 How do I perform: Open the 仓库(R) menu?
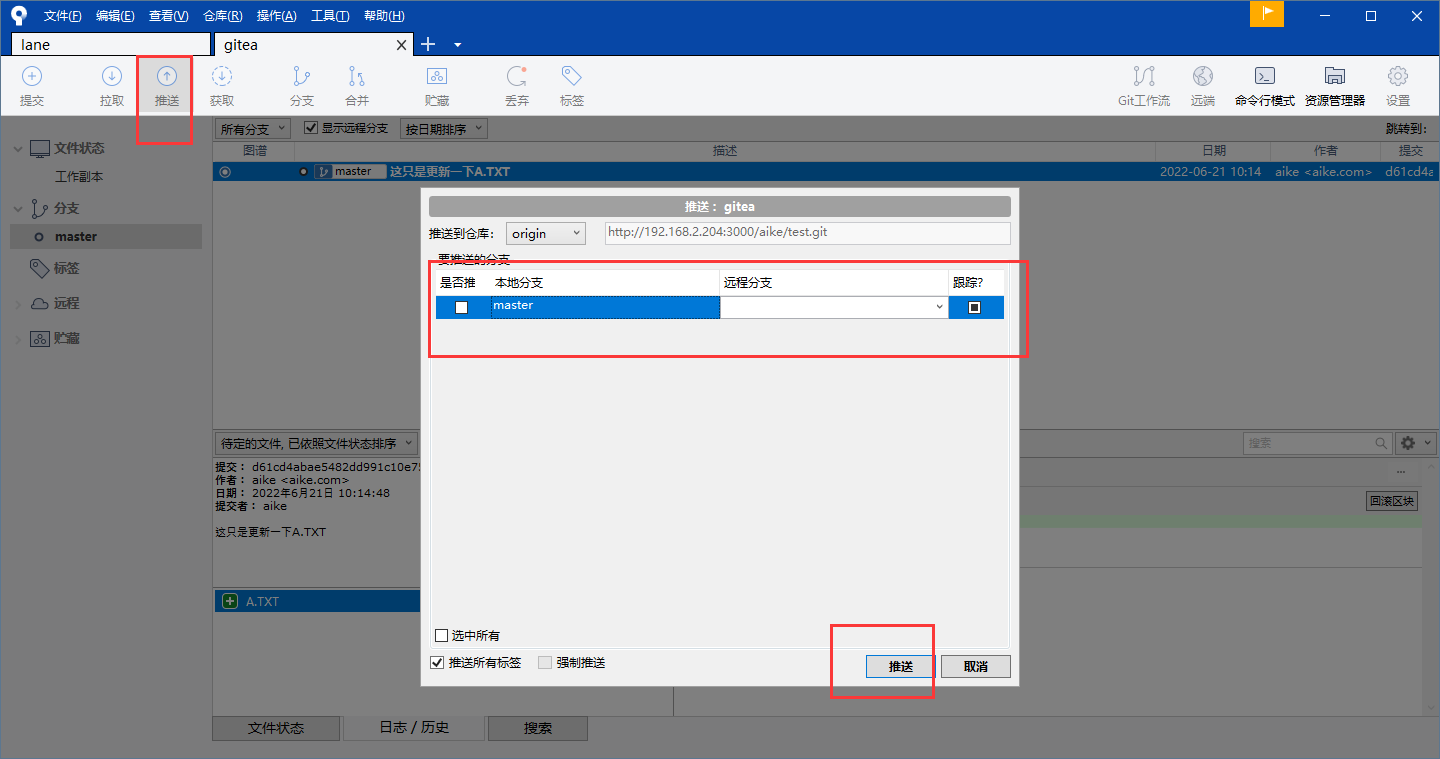pos(222,16)
